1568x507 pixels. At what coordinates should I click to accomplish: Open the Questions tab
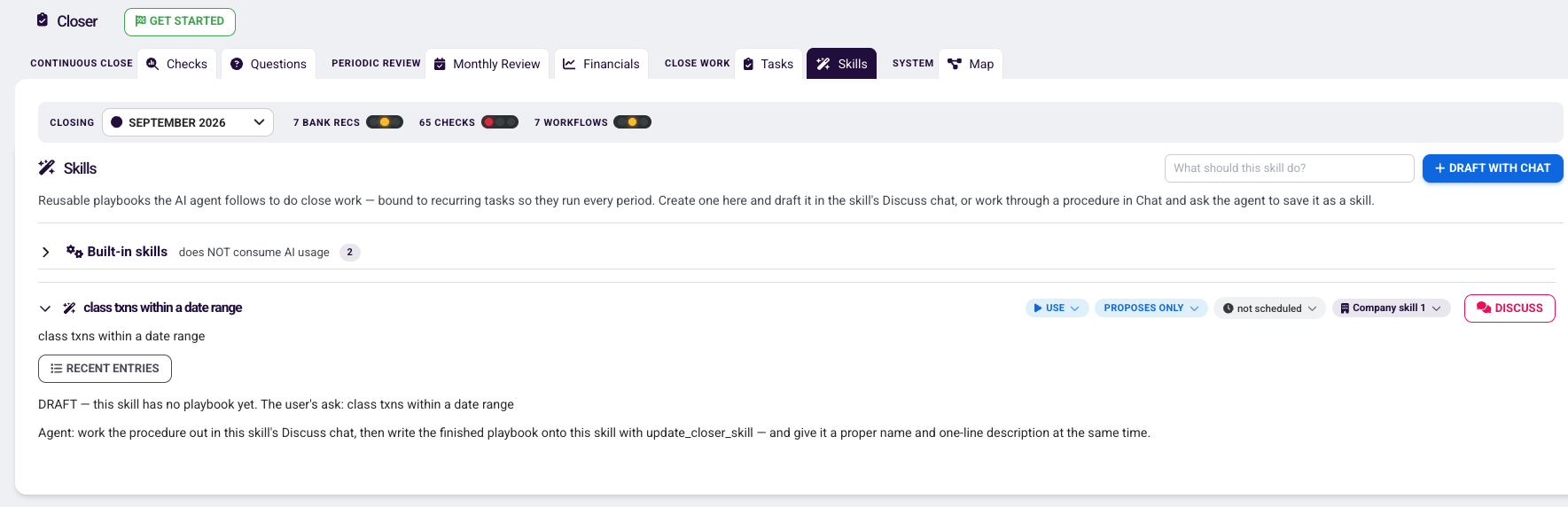269,64
